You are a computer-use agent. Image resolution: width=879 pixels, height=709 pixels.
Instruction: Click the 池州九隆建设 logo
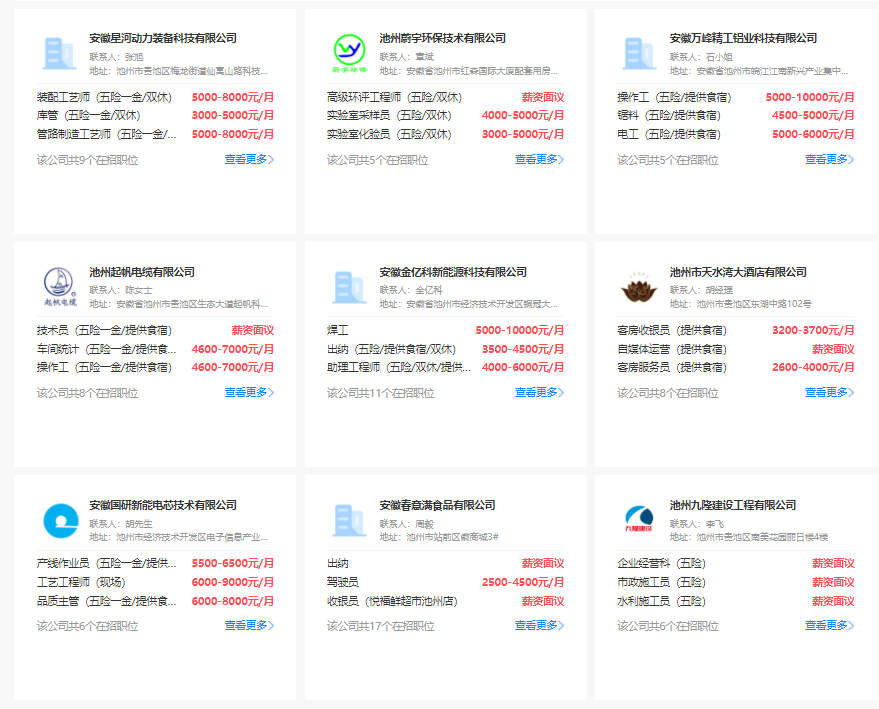click(x=639, y=519)
